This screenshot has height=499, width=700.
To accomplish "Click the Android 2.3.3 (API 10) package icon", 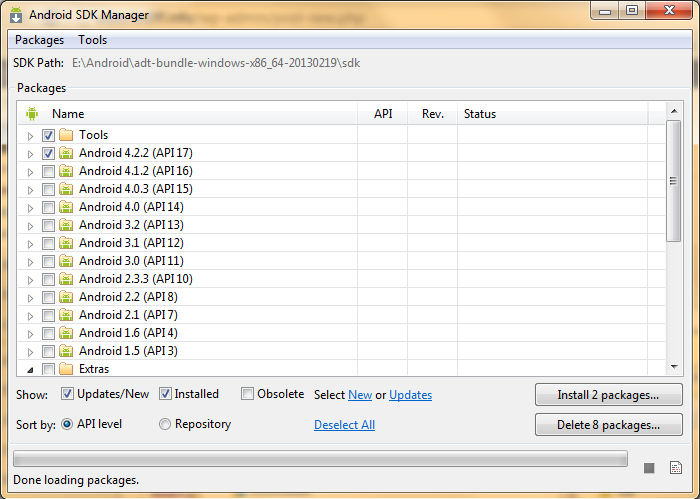I will [x=66, y=279].
